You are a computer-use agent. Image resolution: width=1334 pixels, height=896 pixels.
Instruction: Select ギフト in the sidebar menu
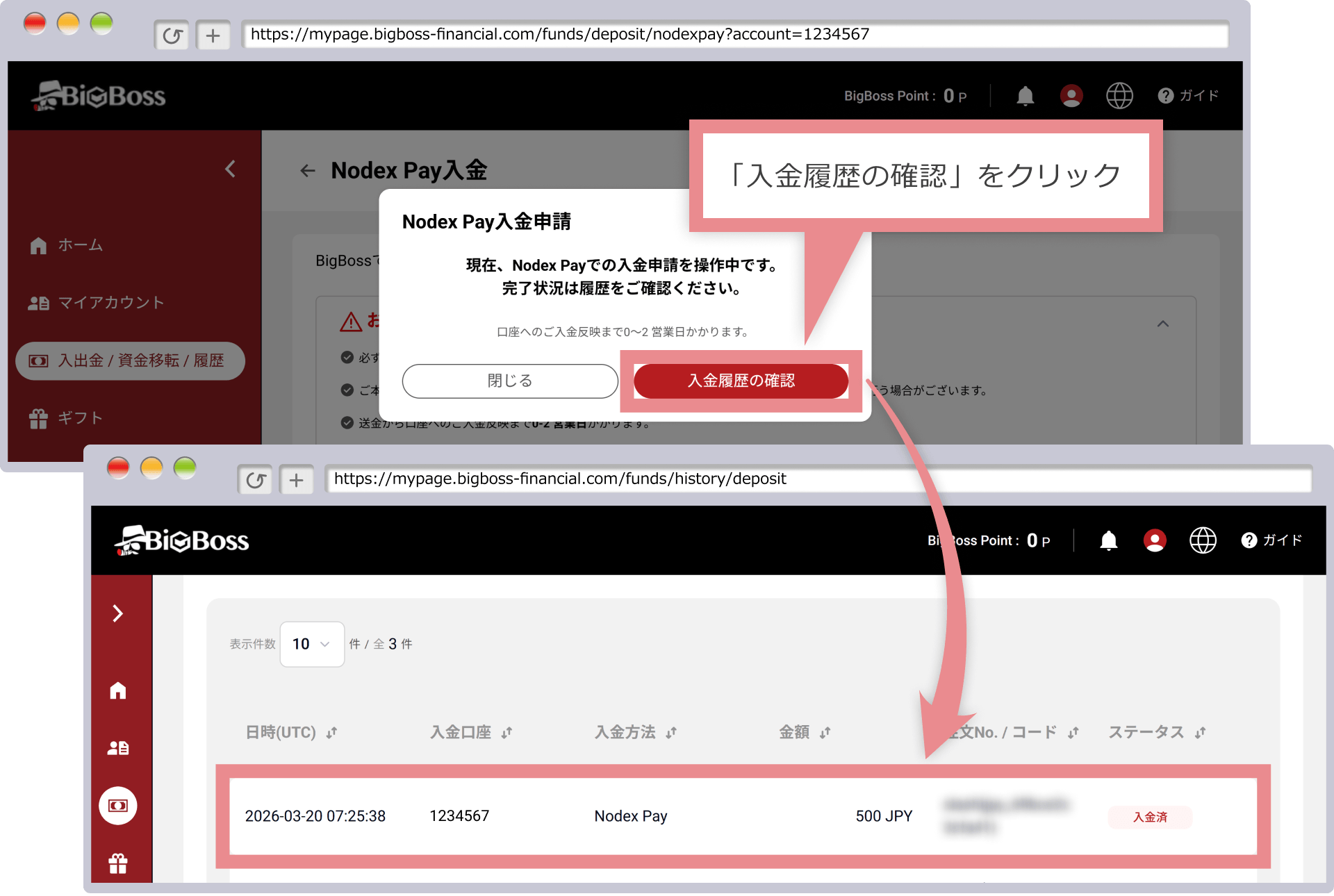coord(66,418)
